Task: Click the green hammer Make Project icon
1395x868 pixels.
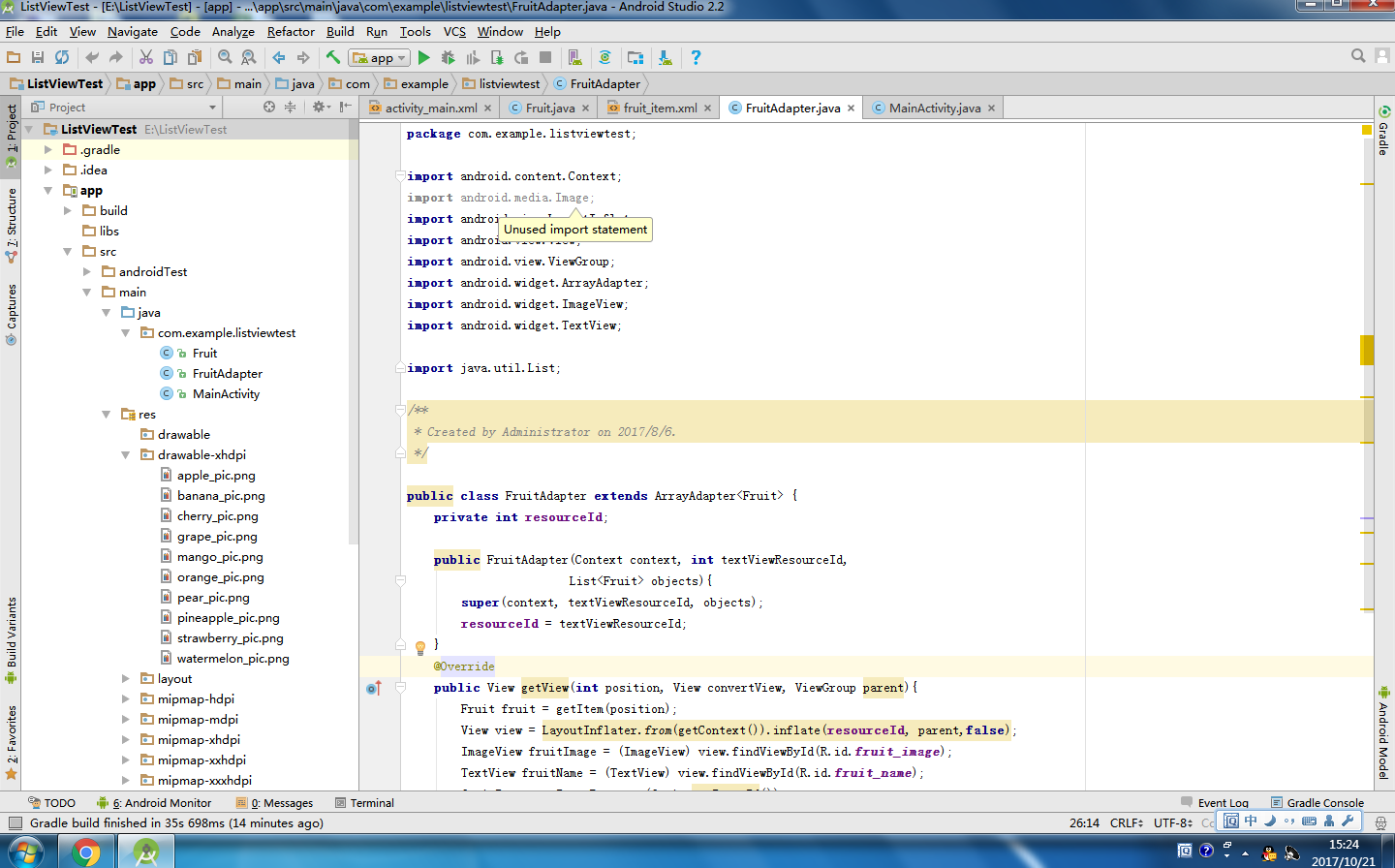Action: click(x=333, y=57)
